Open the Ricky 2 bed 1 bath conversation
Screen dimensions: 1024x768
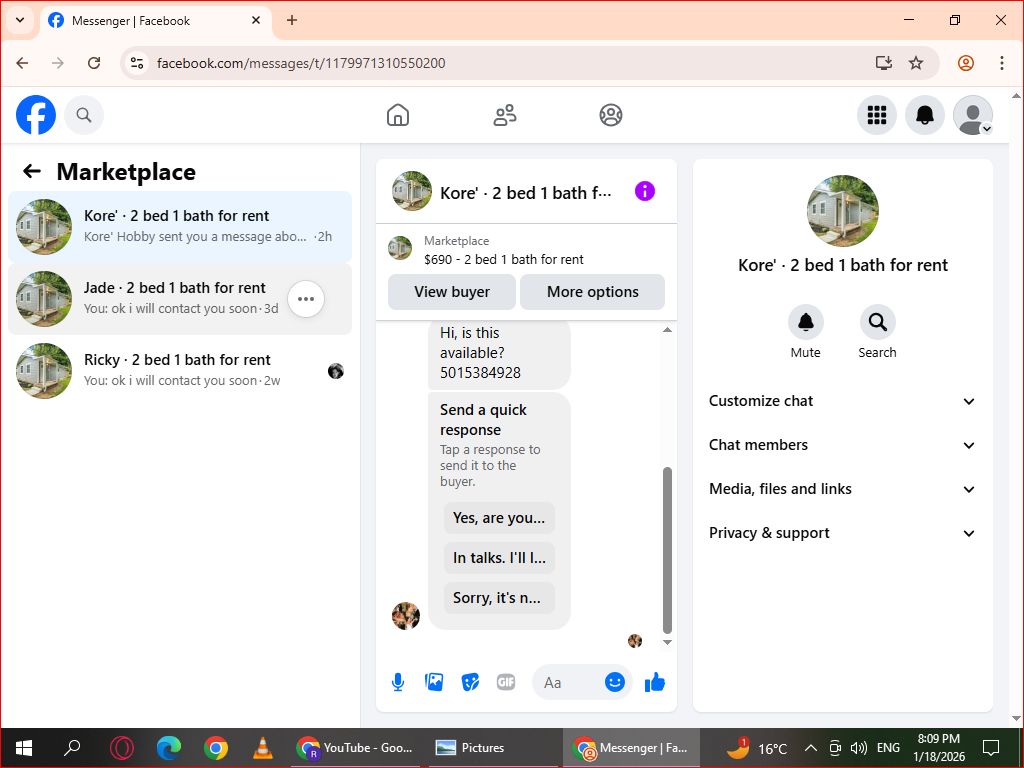coord(180,371)
